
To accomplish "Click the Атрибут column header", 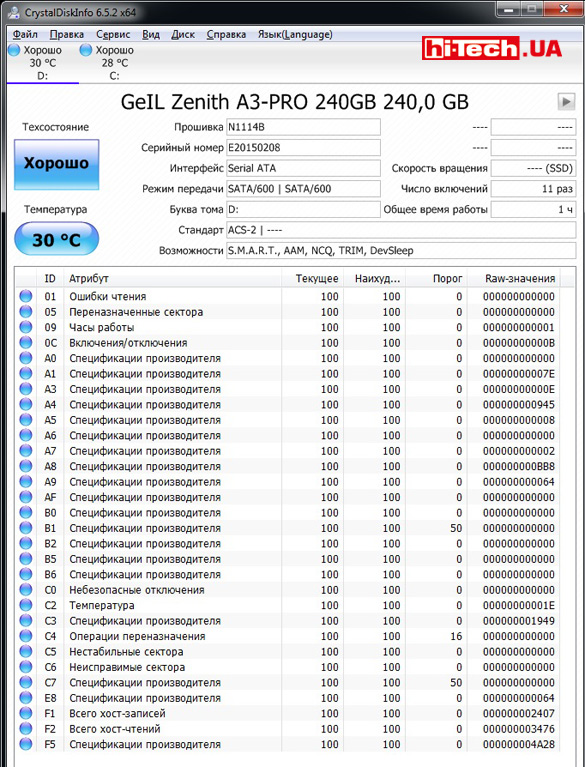I will tap(172, 278).
